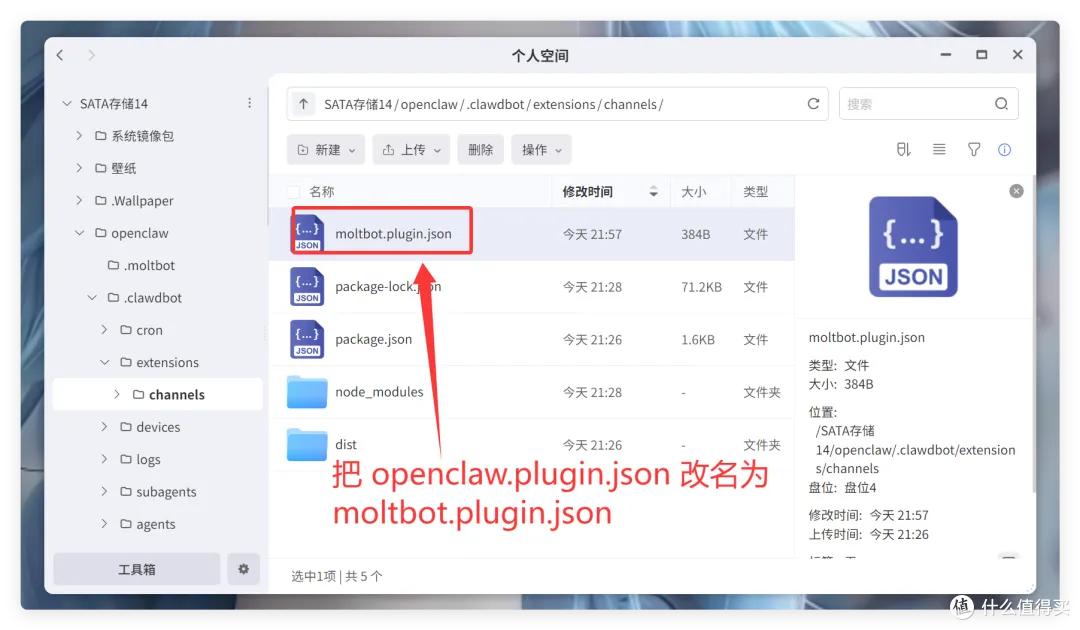Open the filter funnel icon
This screenshot has width=1080, height=630.
(974, 149)
